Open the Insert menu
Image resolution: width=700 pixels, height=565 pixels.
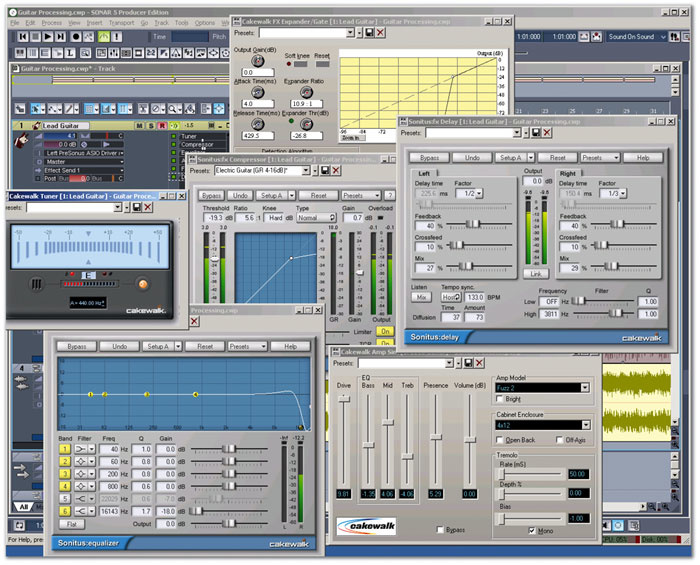point(94,23)
